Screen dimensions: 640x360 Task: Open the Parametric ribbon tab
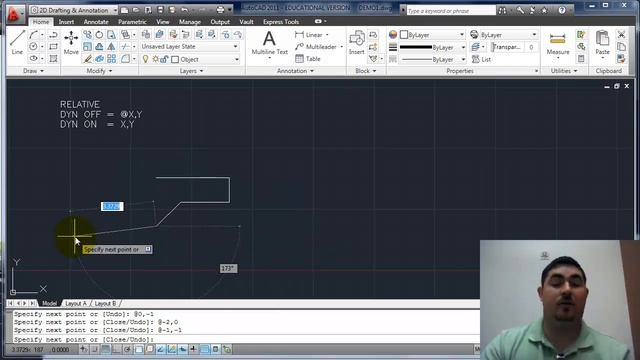coord(132,22)
